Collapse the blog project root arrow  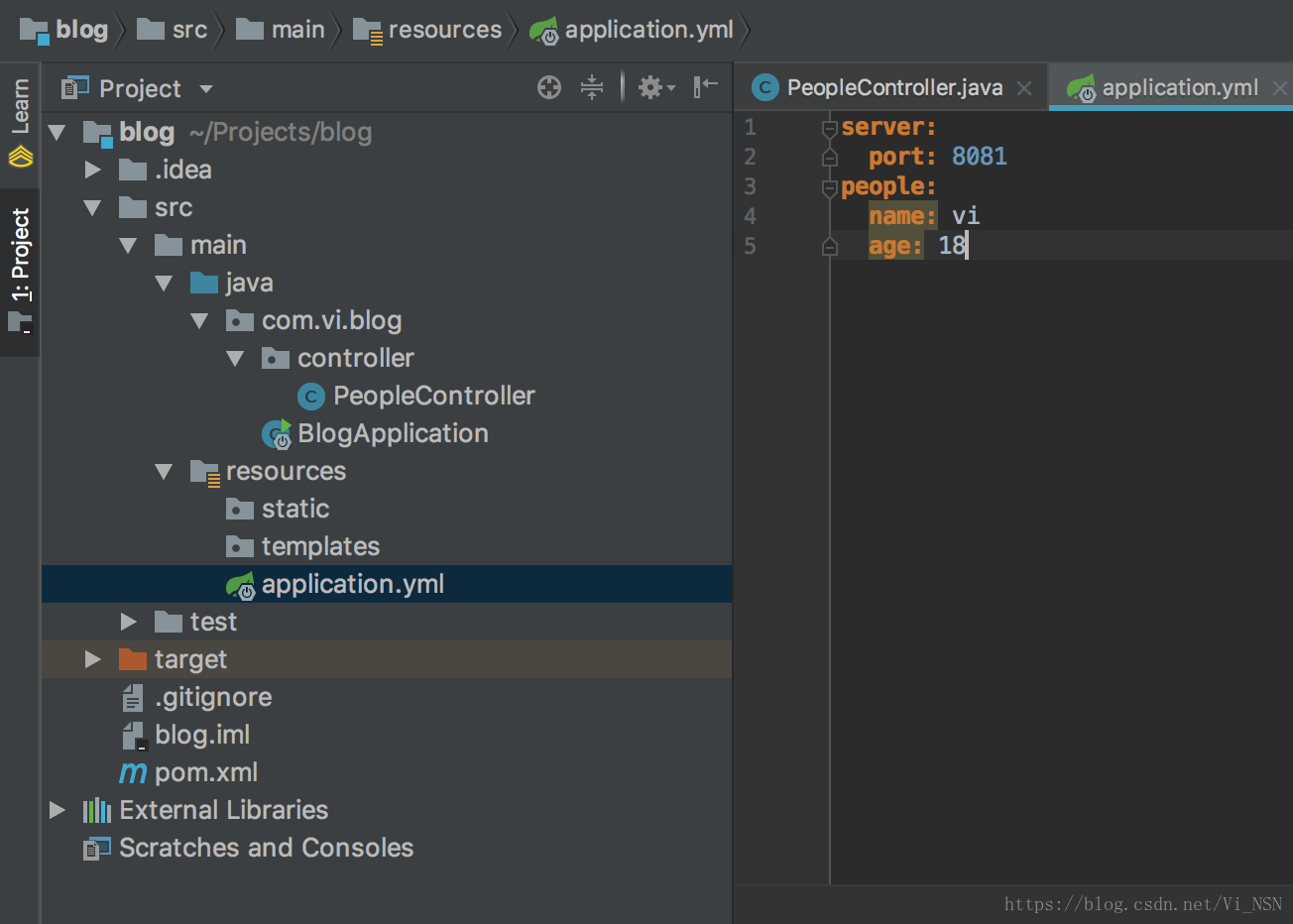[57, 132]
